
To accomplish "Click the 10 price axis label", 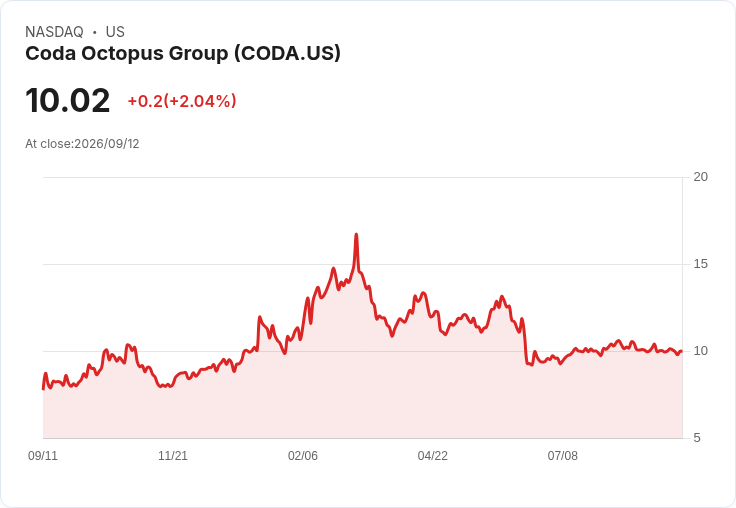I will click(x=700, y=351).
